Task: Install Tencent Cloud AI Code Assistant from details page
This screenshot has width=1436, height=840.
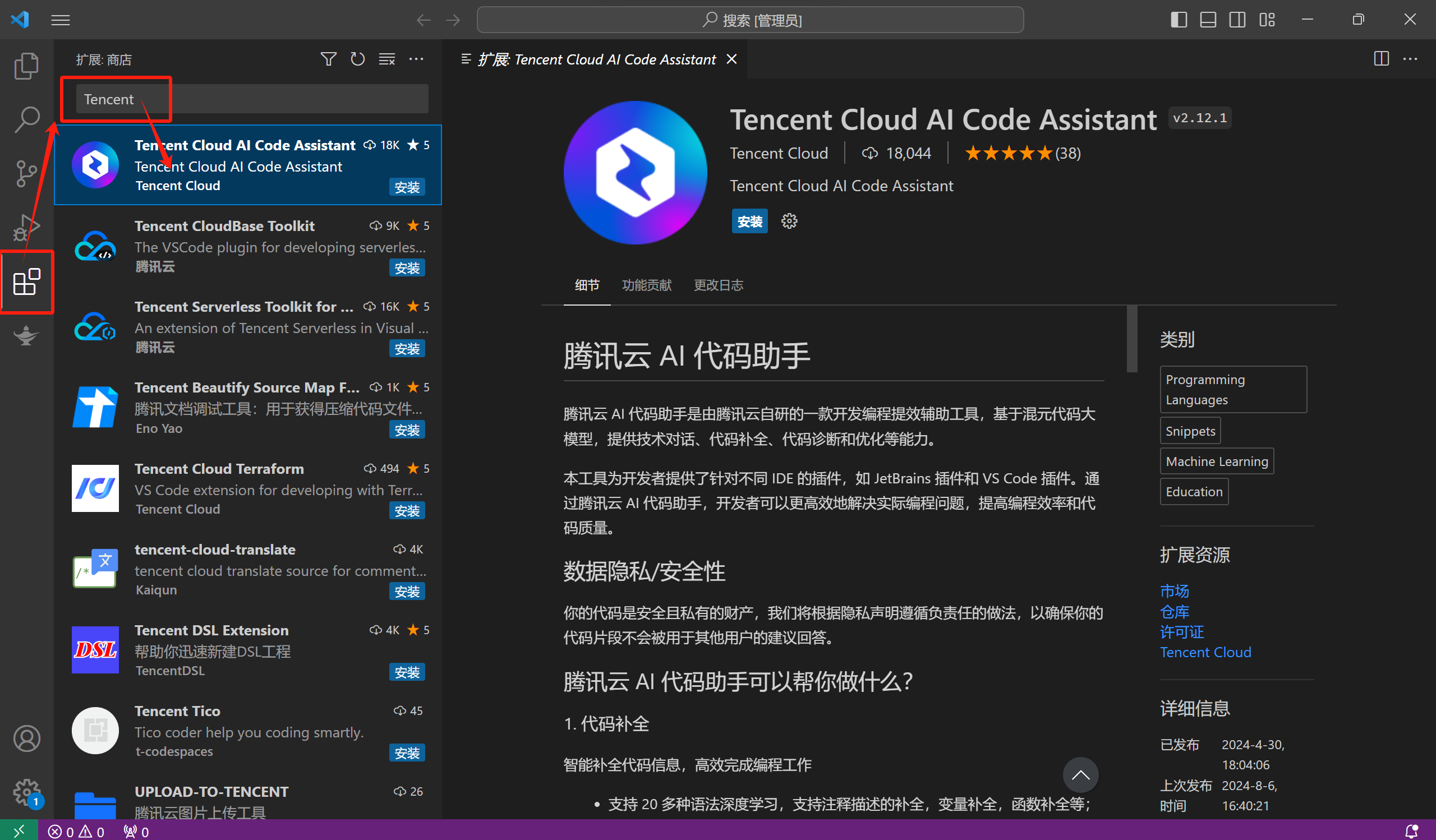Action: (749, 221)
